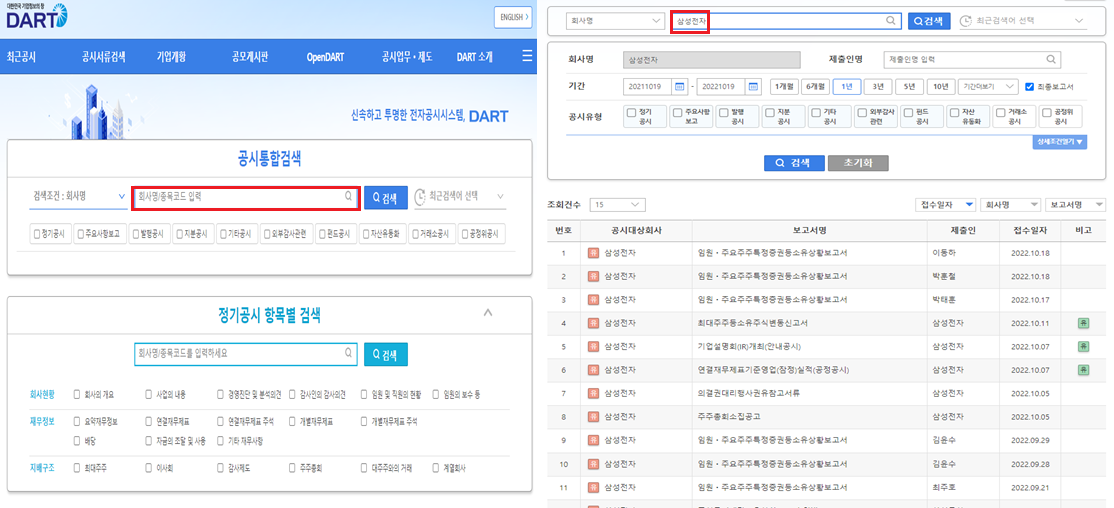Click the red 유 icon in the 의결권대리행사권유참고서류 row
1114x508 pixels.
coord(593,394)
